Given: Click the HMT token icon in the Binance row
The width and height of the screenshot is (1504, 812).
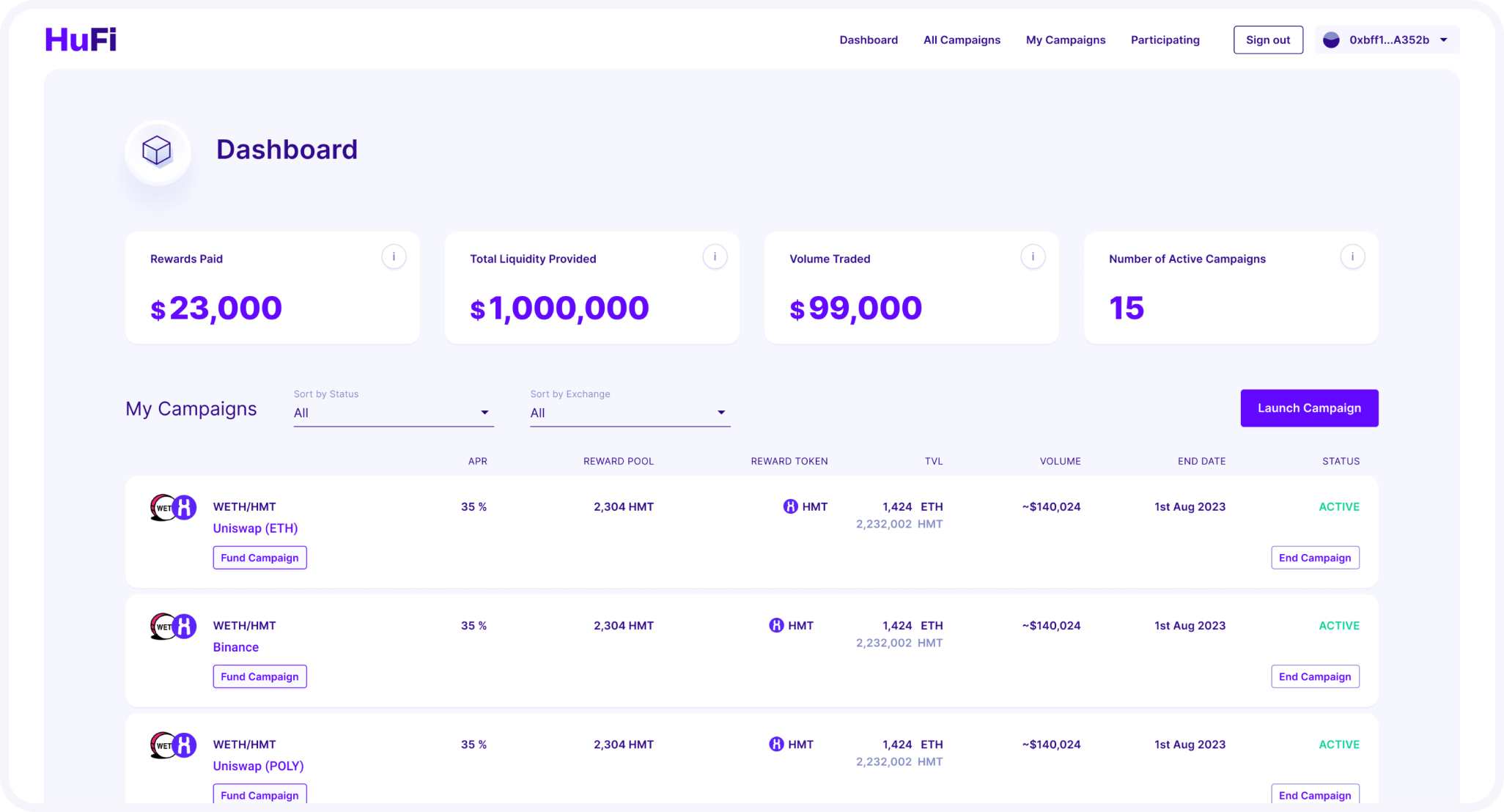Looking at the screenshot, I should pyautogui.click(x=776, y=626).
